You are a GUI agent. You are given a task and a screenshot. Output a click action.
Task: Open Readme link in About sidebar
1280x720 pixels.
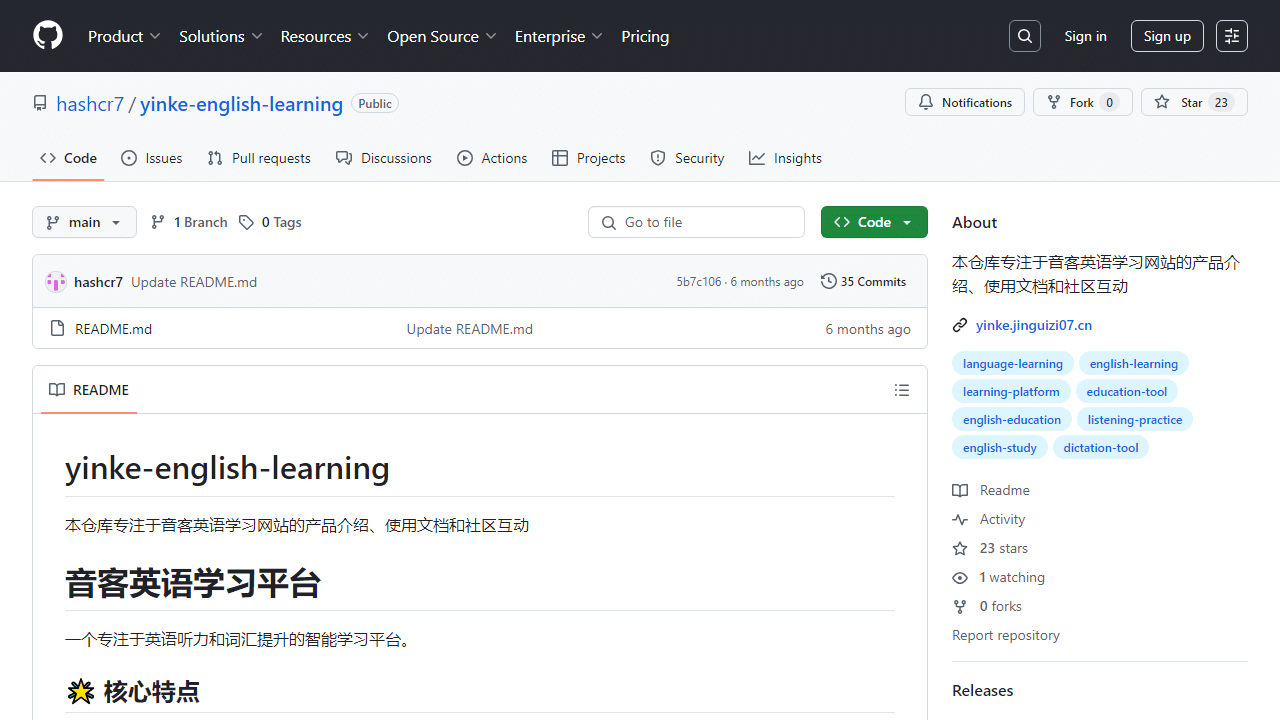pyautogui.click(x=991, y=490)
